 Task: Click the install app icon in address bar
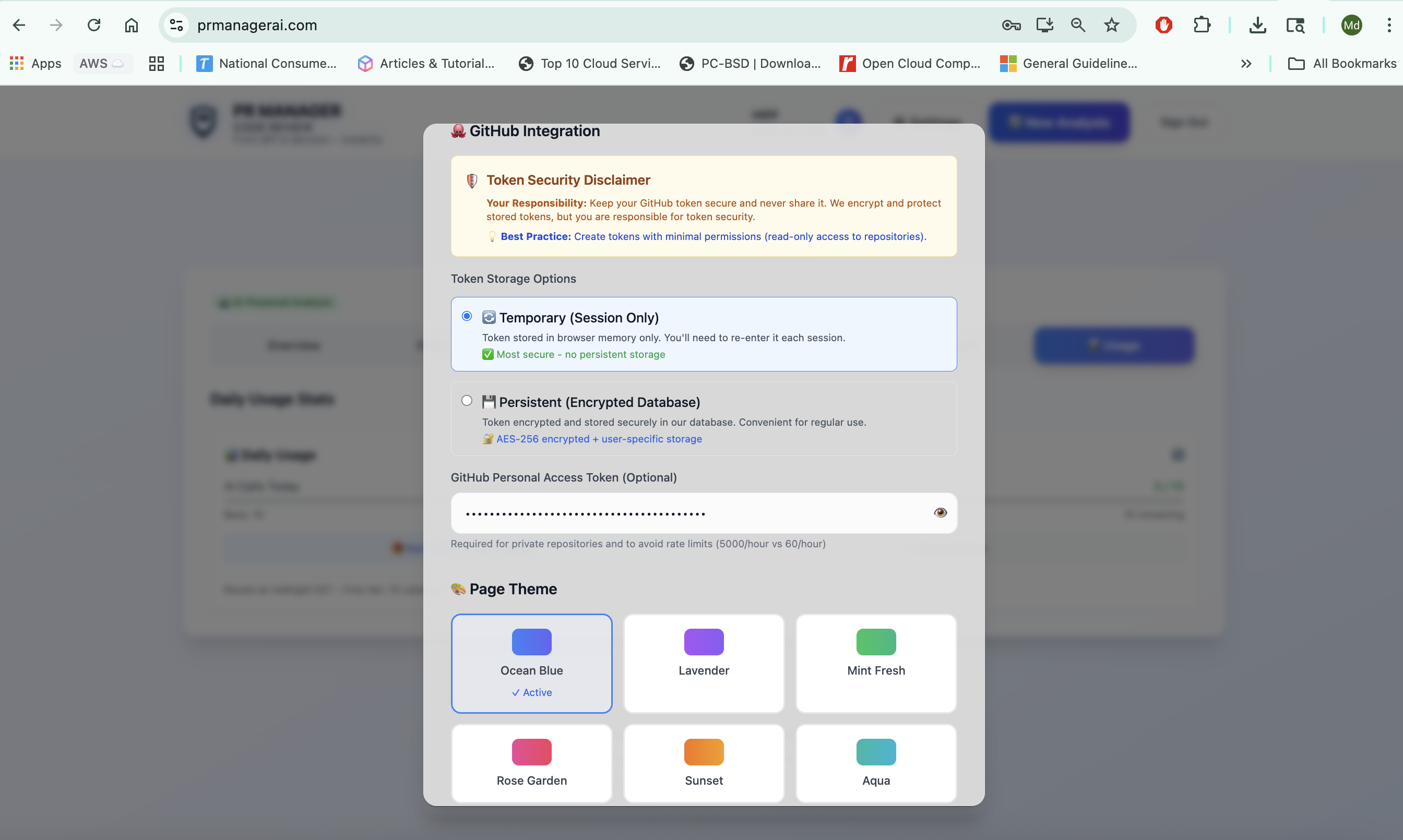pyautogui.click(x=1044, y=25)
